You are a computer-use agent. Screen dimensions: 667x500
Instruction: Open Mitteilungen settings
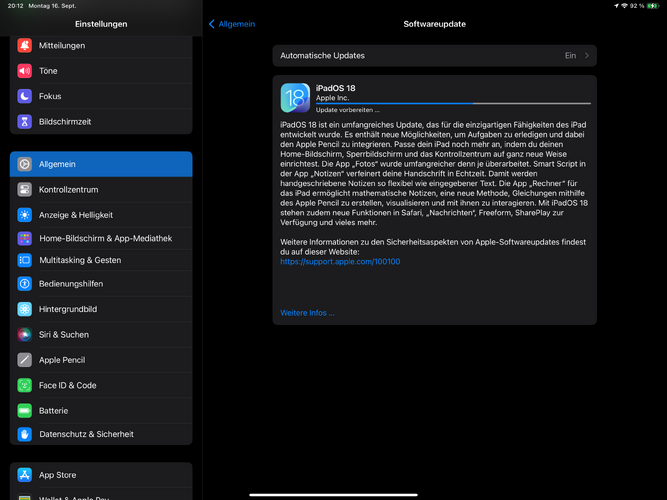point(101,46)
